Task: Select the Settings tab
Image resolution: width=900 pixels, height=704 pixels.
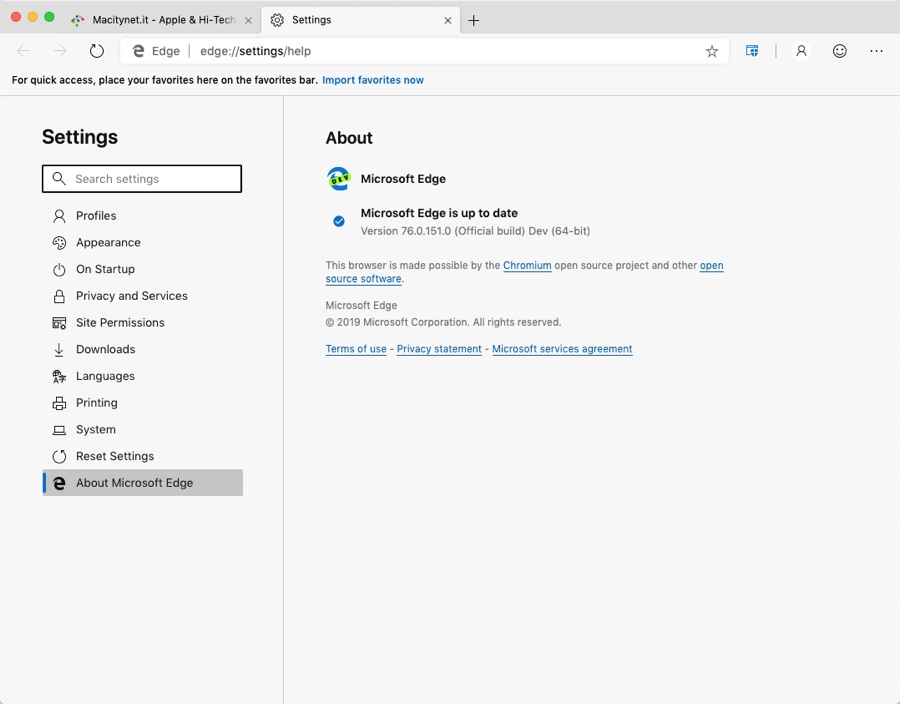Action: [350, 20]
